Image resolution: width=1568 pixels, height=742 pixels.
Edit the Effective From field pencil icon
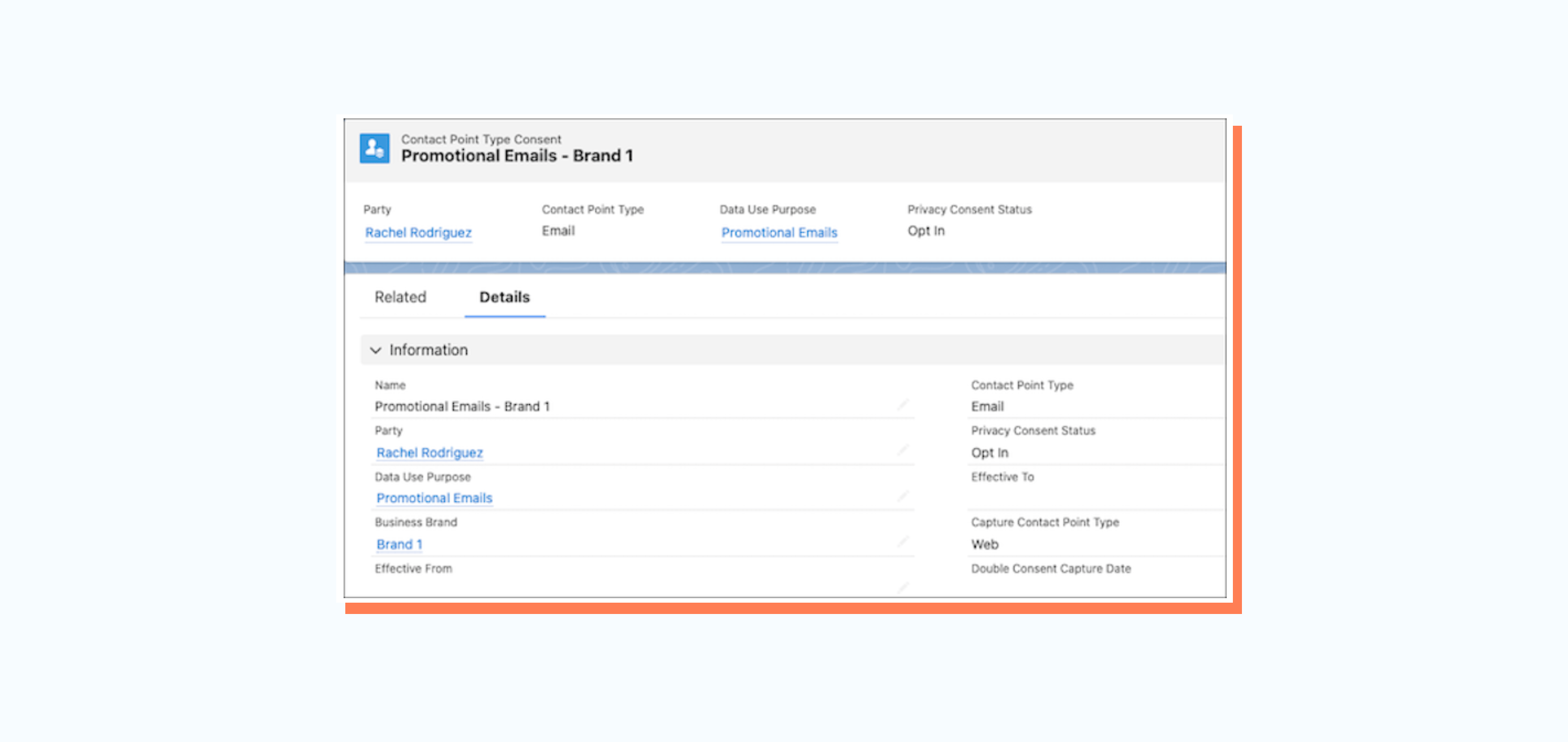click(903, 588)
